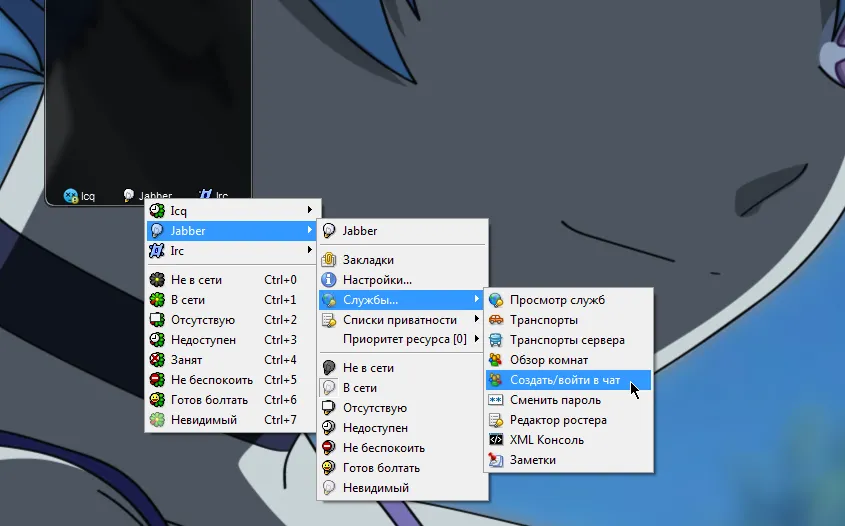
Task: Open Транспорты сервера entry
Action: click(569, 340)
